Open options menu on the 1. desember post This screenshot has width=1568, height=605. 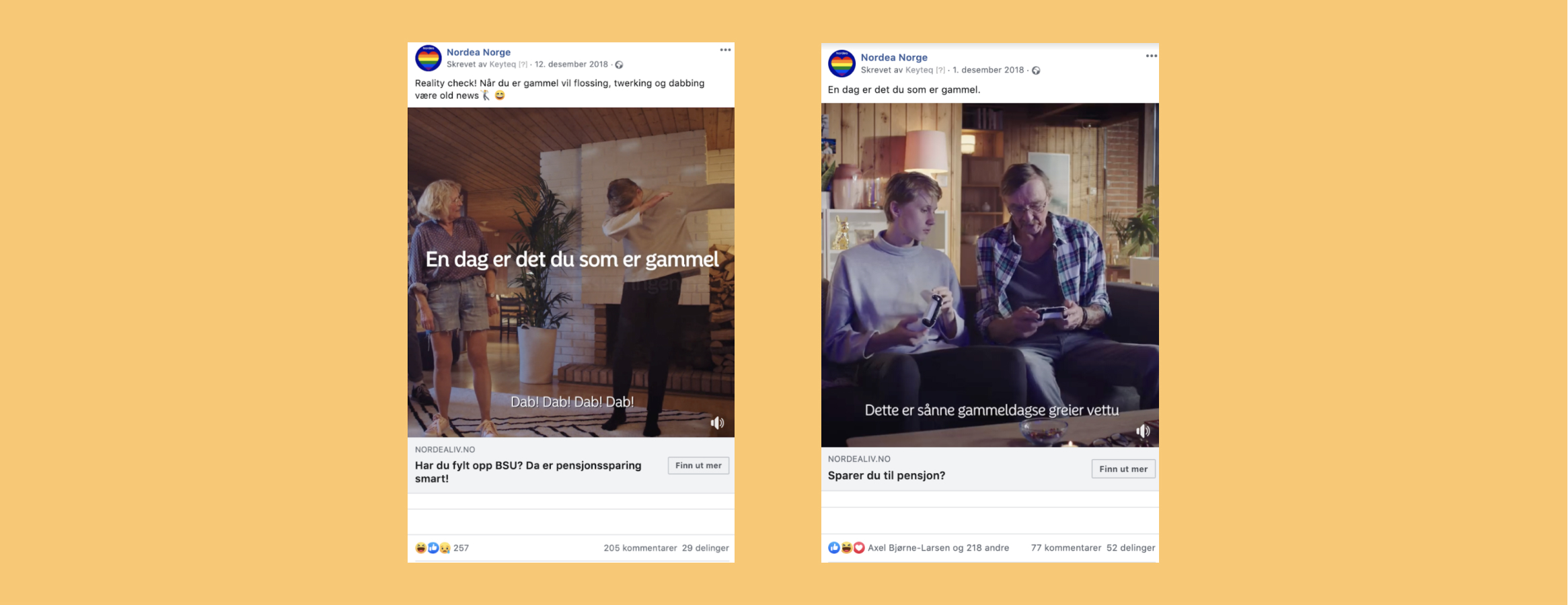(x=1152, y=56)
